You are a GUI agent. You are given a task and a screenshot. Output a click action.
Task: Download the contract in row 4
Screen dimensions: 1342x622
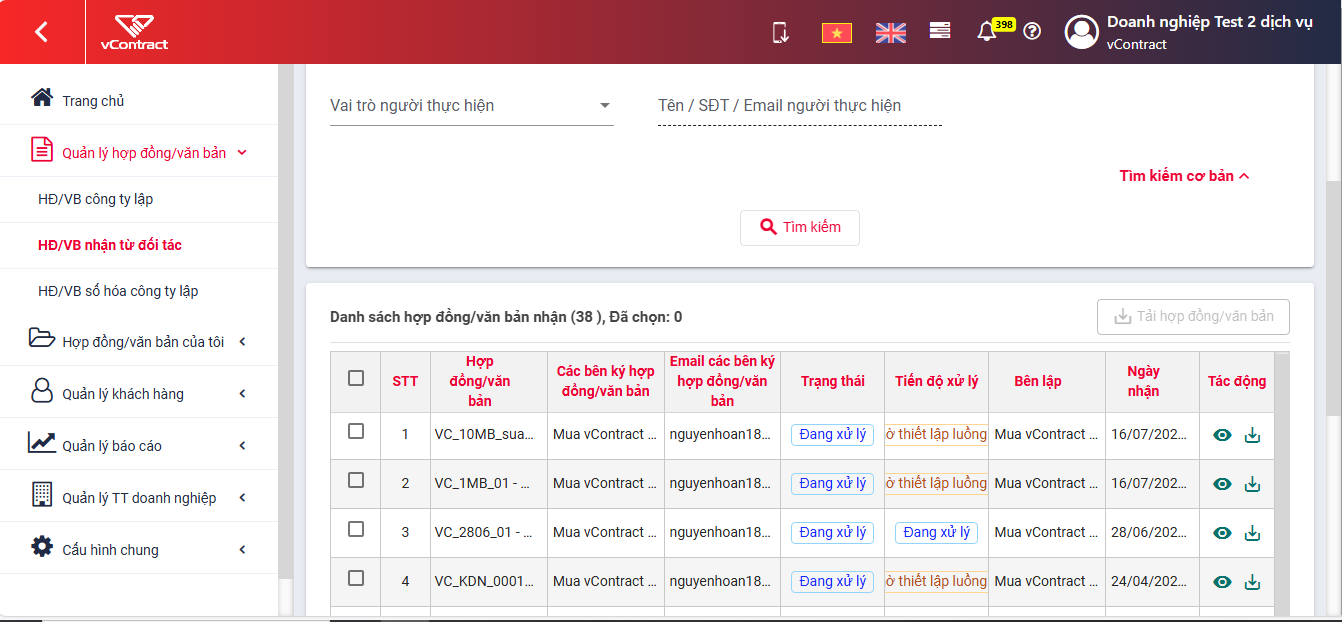point(1252,582)
